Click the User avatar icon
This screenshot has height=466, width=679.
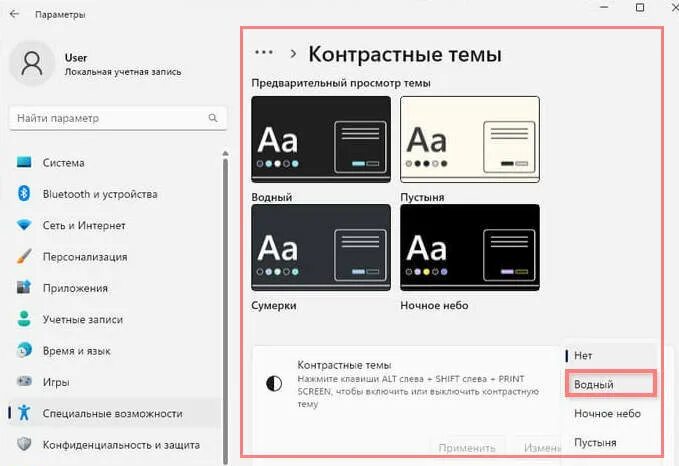tap(32, 63)
